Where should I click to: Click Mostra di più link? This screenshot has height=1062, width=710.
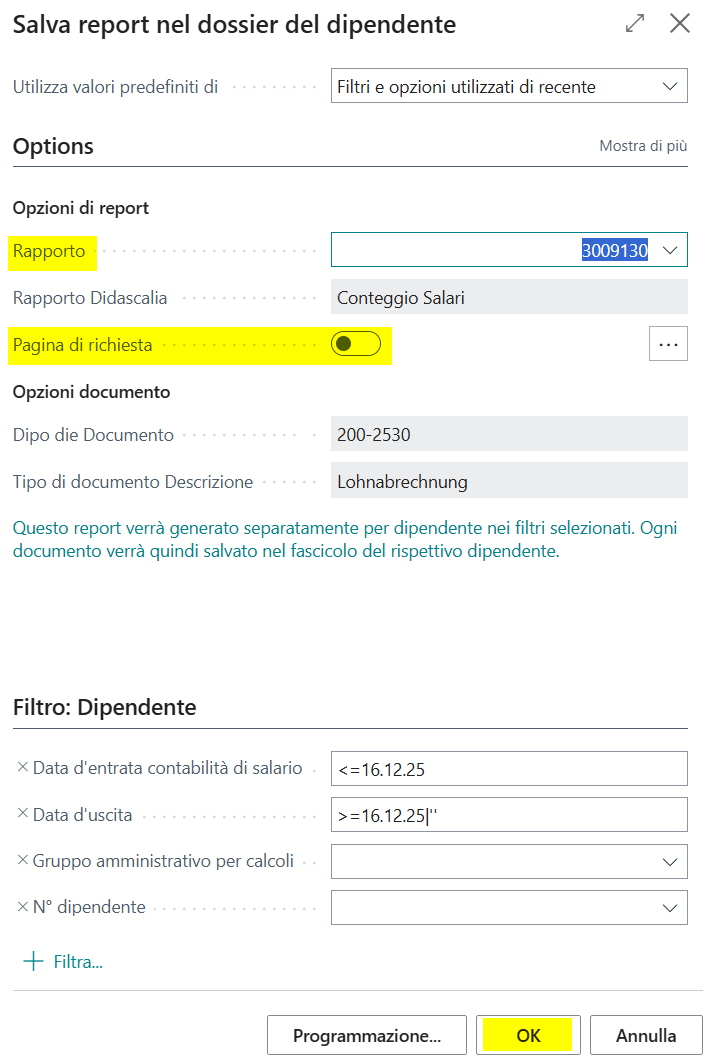point(643,146)
